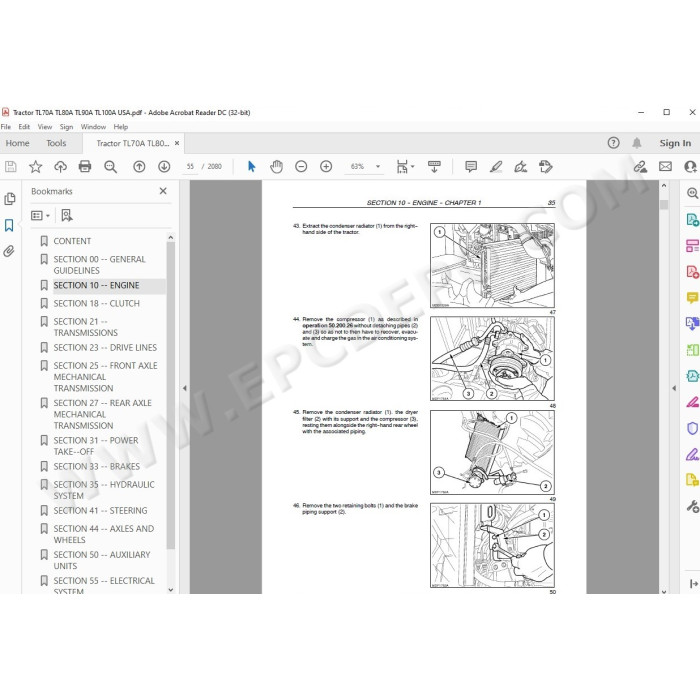
Task: Switch to the Home tab
Action: click(x=17, y=143)
